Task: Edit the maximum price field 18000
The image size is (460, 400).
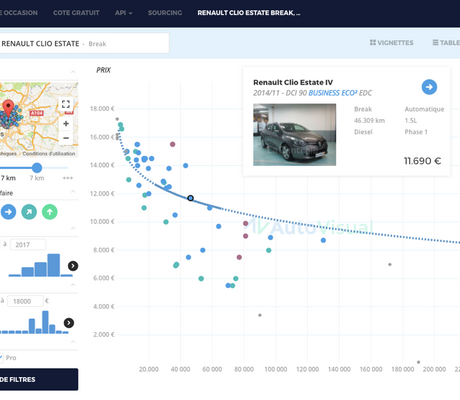Action: pos(25,301)
